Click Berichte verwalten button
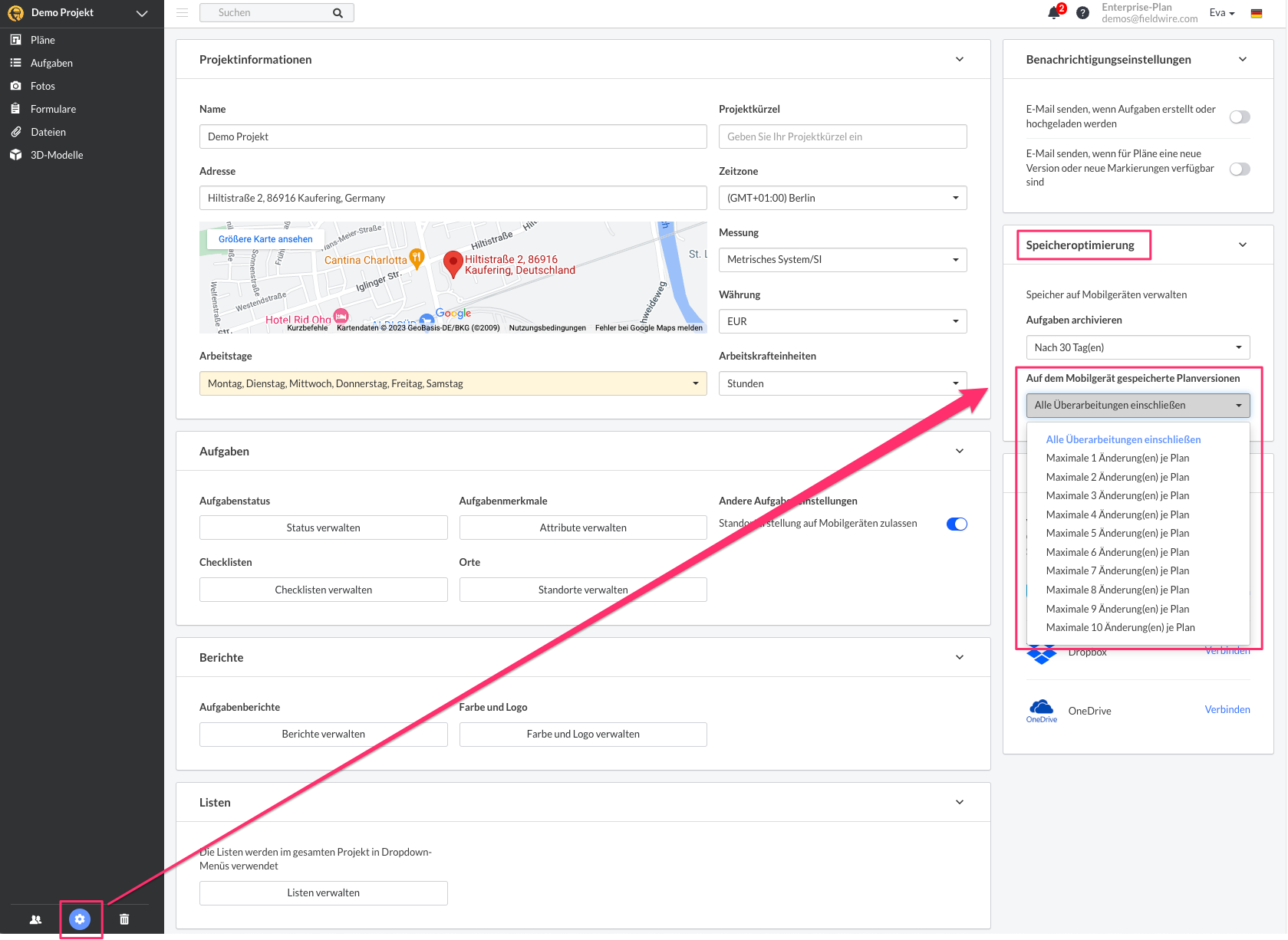This screenshot has height=940, width=1288. point(323,734)
